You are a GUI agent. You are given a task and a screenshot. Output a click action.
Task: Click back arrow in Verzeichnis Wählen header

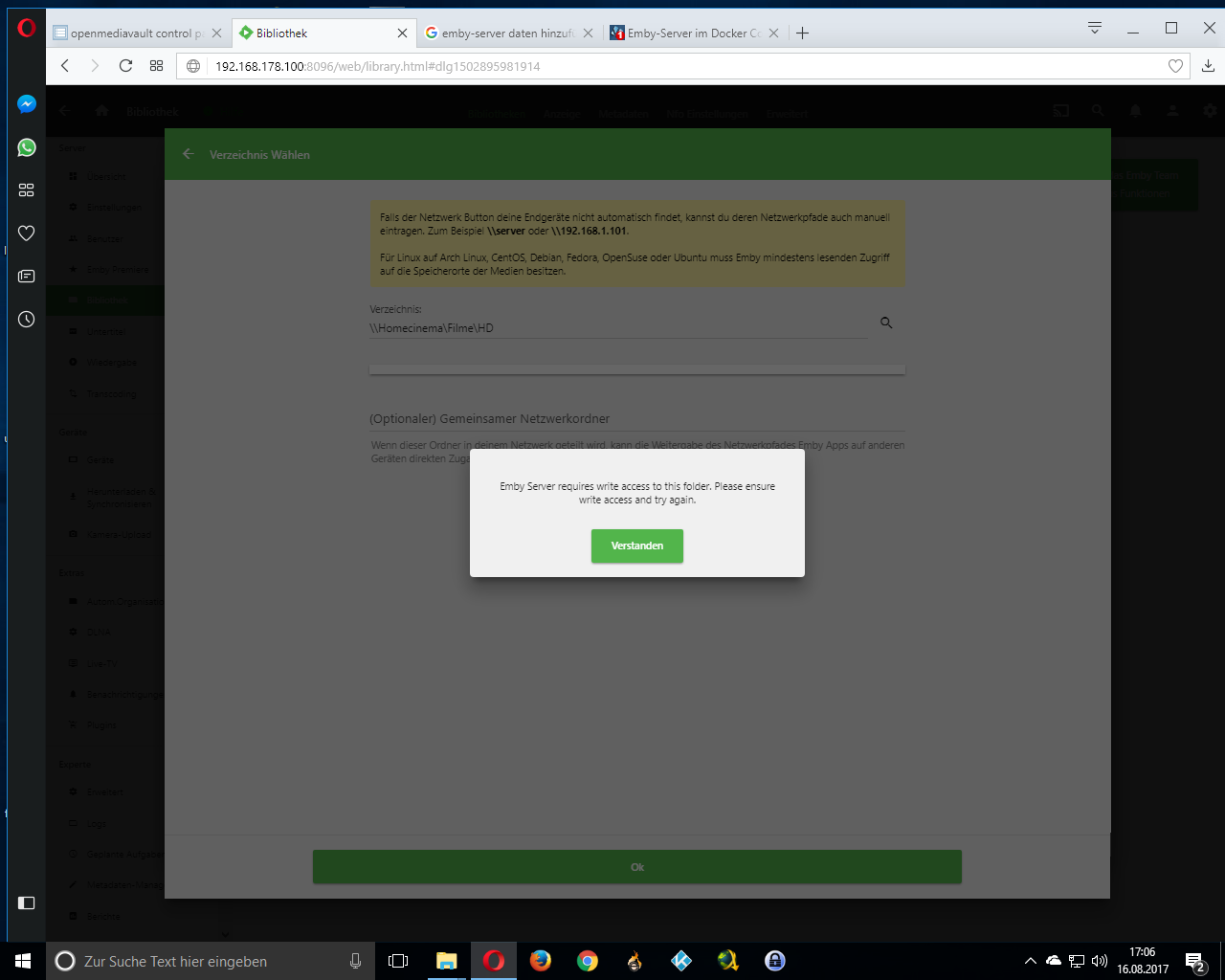point(189,154)
